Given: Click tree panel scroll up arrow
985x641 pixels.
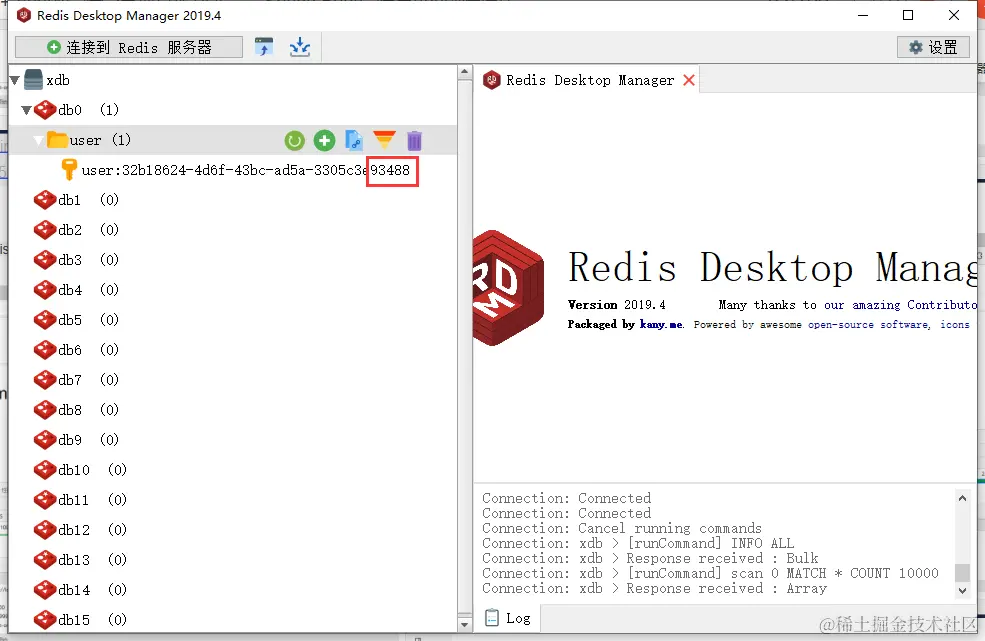Looking at the screenshot, I should (464, 72).
